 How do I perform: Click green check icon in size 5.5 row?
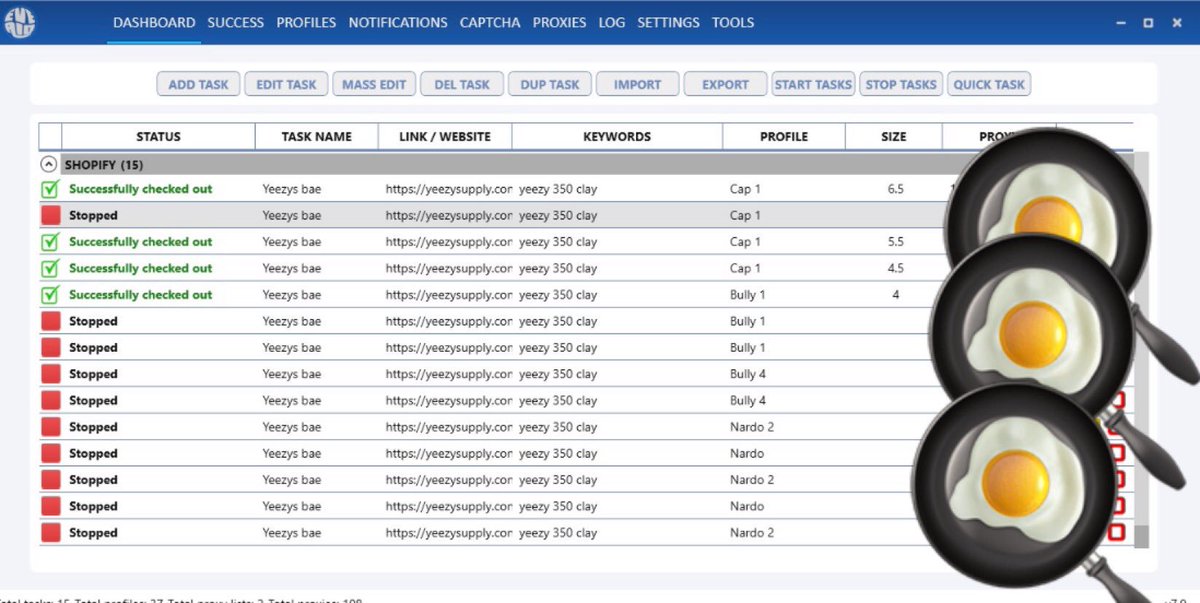point(50,241)
